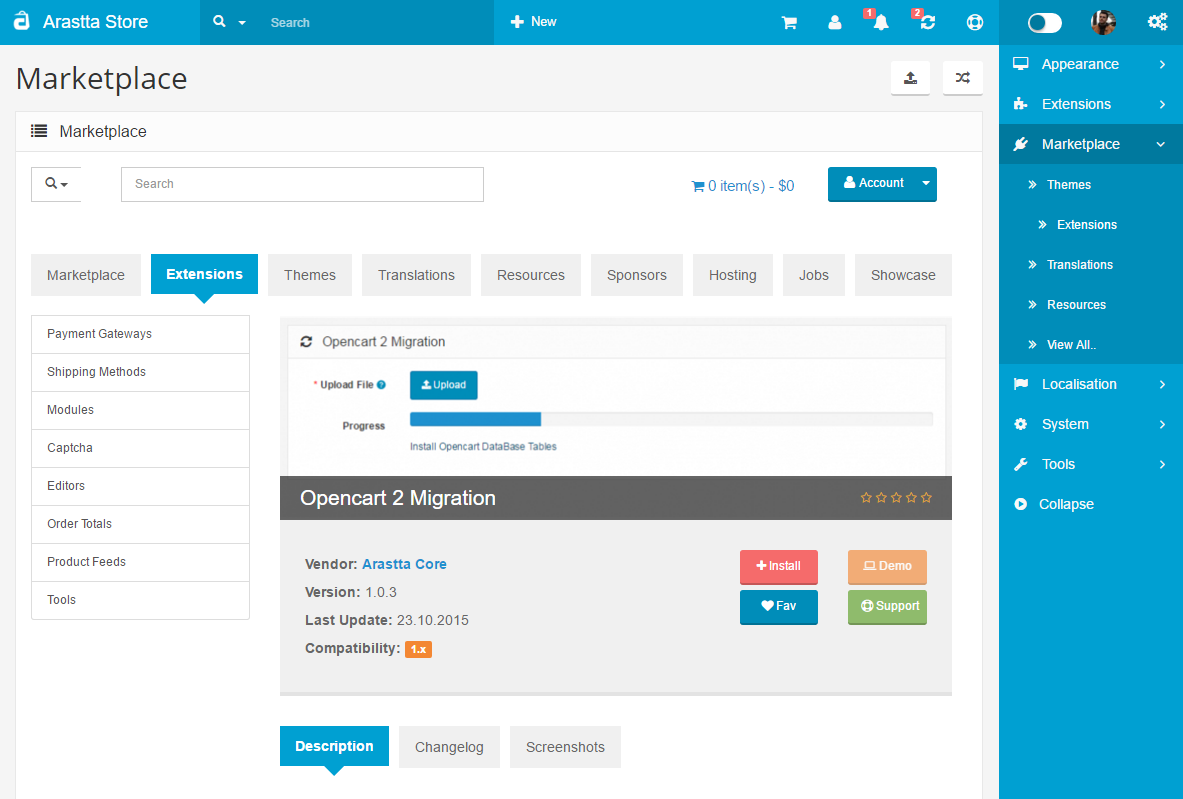Open the Changelog tab below the extension

449,746
